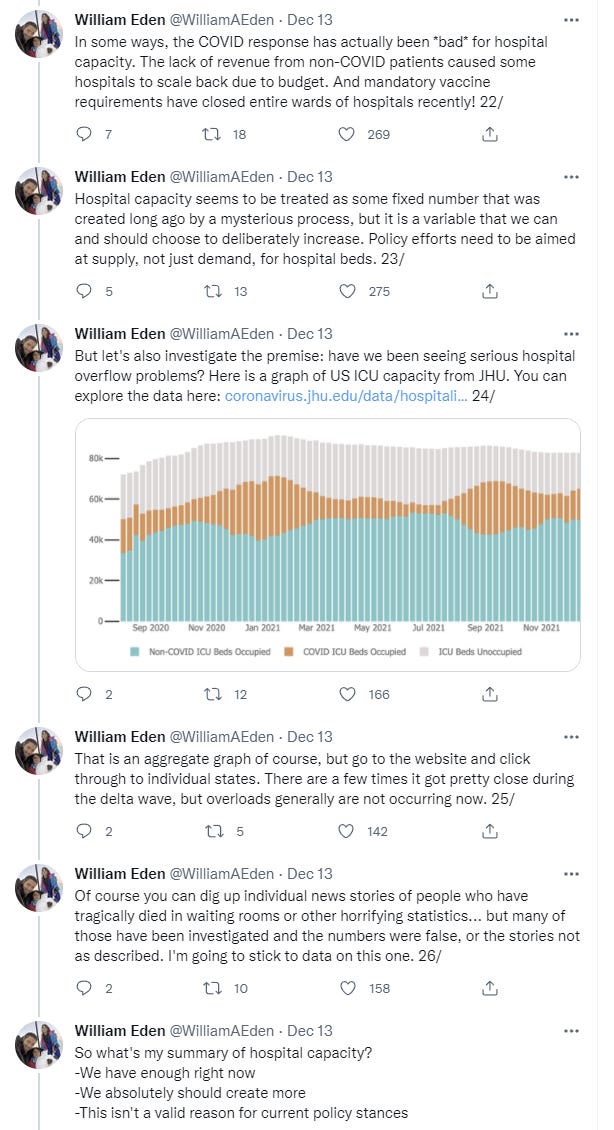This screenshot has width=614, height=1130.
Task: Reply to the tweet ending 22/
Action: [x=84, y=134]
